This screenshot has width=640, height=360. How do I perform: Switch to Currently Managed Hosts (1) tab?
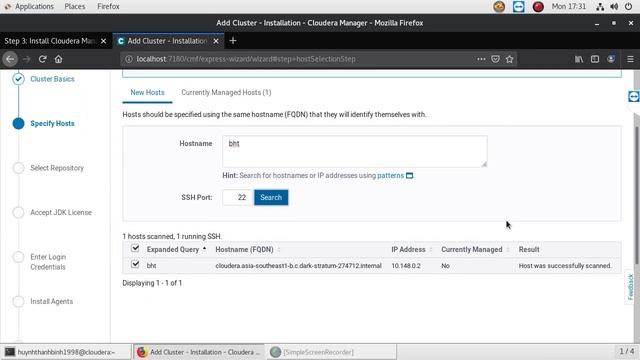coord(226,92)
